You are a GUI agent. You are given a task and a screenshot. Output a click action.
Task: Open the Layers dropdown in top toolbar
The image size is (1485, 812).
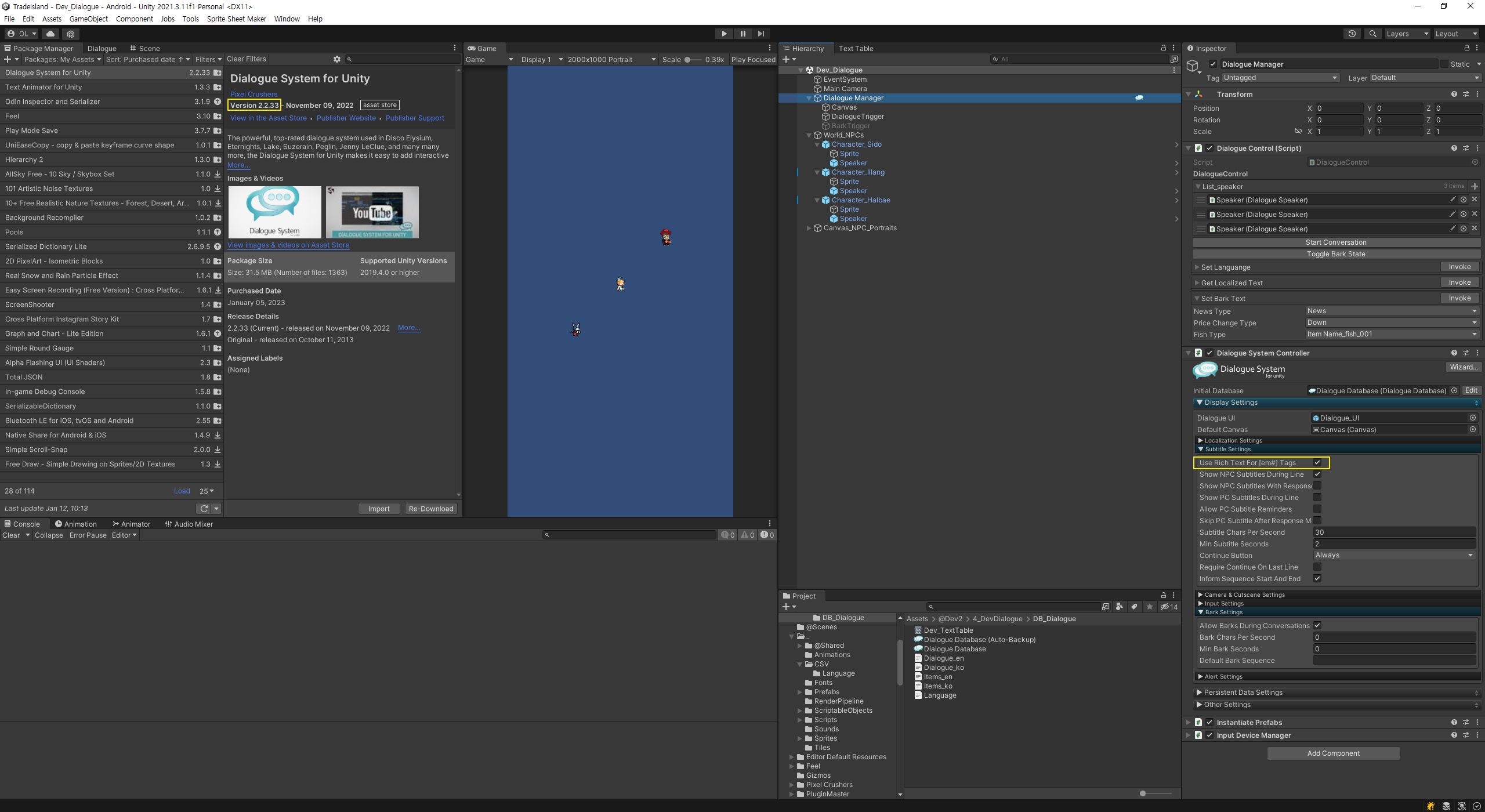[x=1407, y=34]
